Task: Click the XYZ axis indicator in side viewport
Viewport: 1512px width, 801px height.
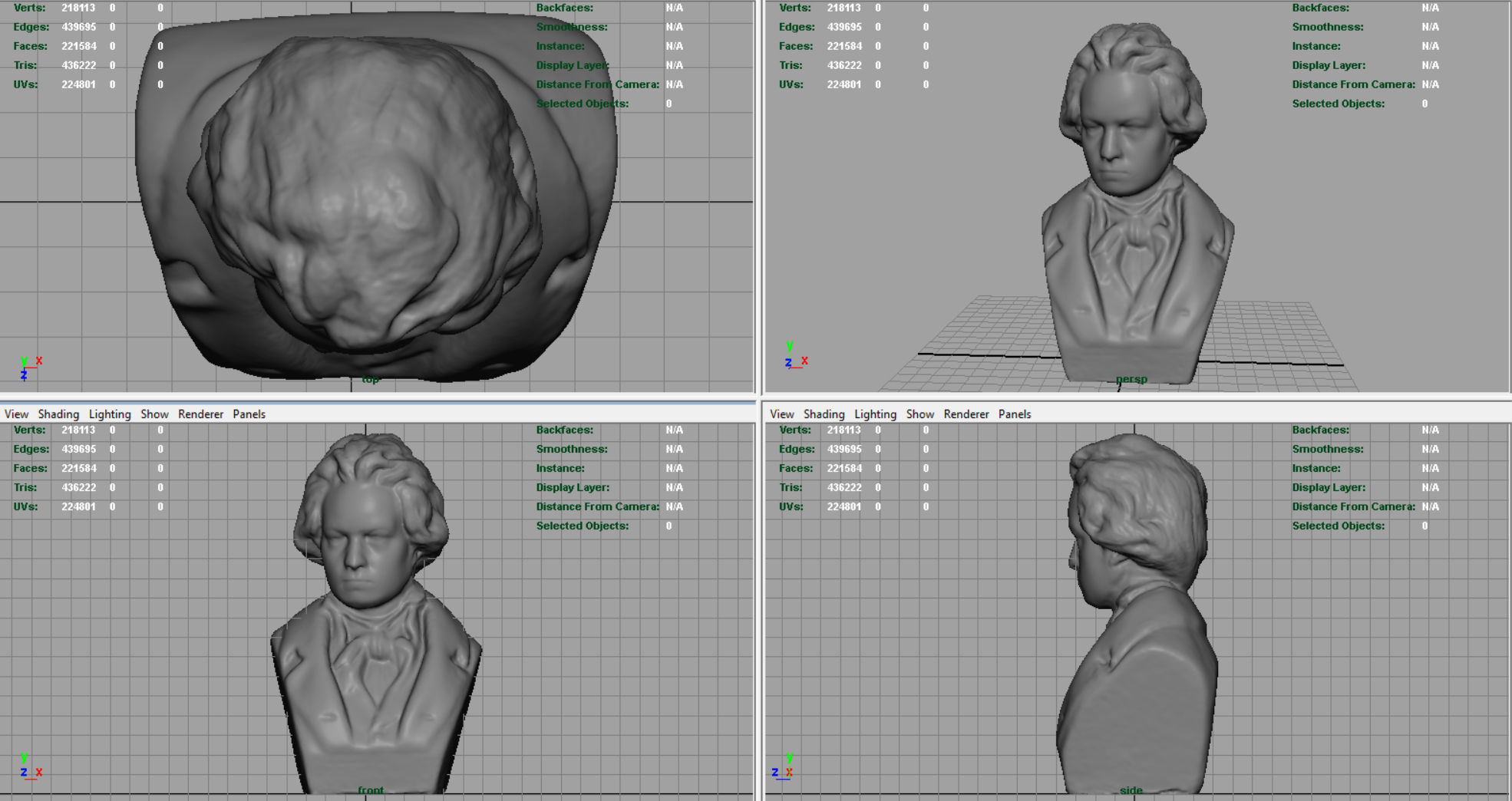Action: (x=782, y=766)
